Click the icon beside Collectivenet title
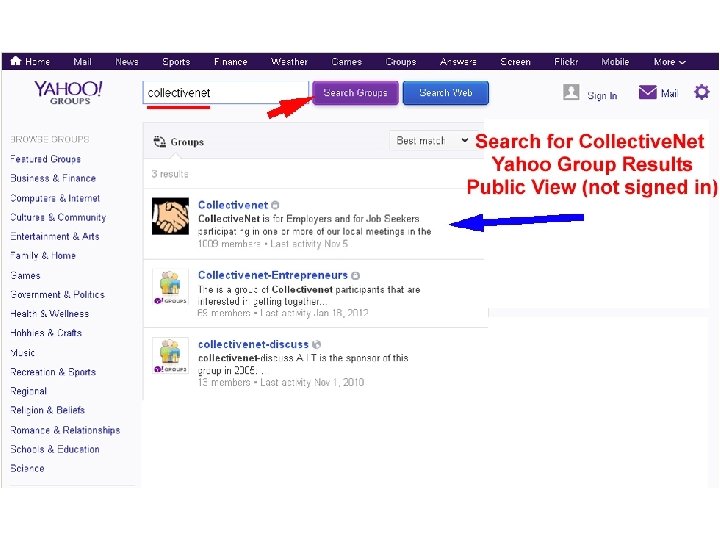 [275, 205]
